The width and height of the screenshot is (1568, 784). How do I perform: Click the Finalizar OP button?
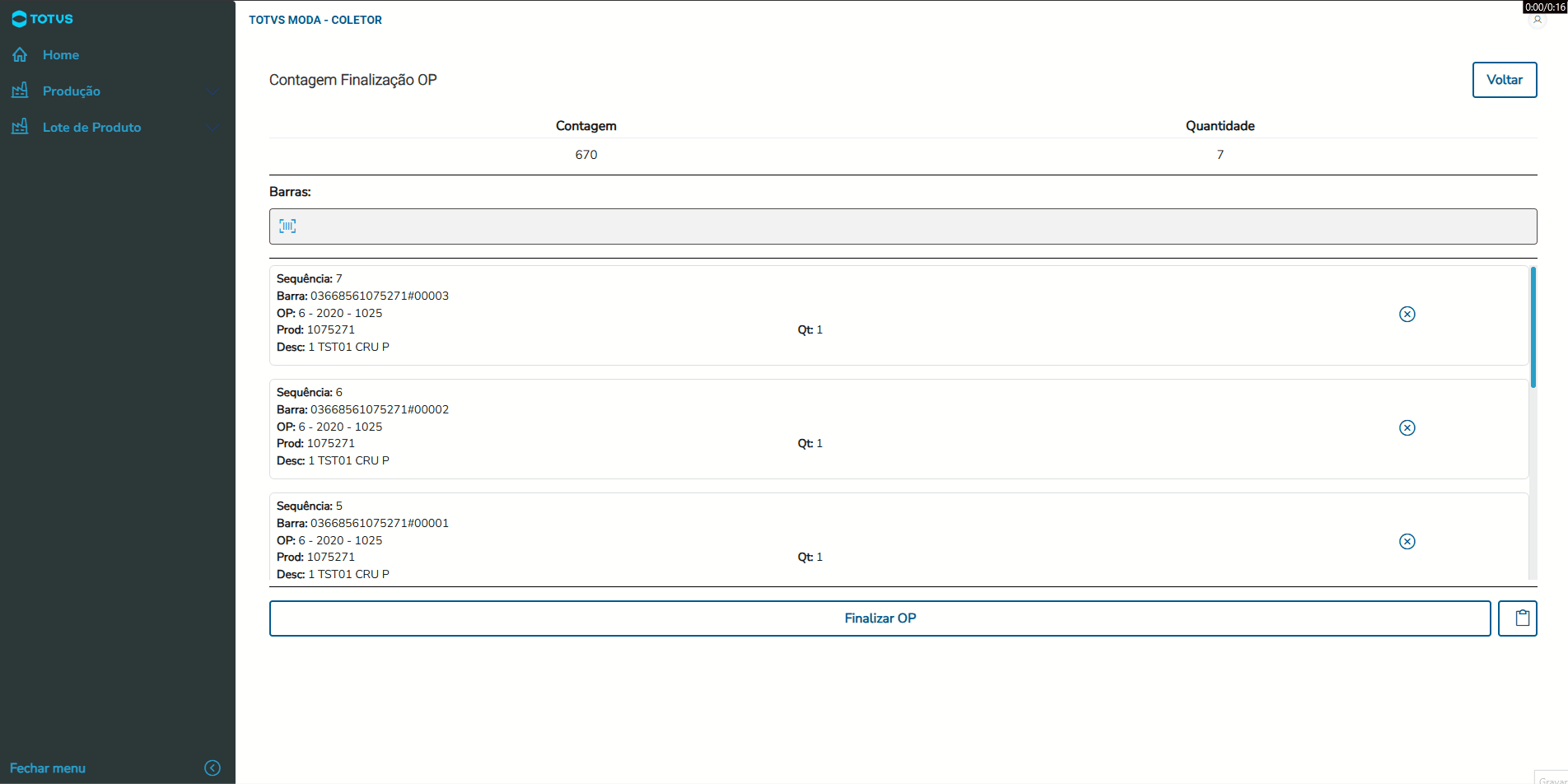point(880,618)
